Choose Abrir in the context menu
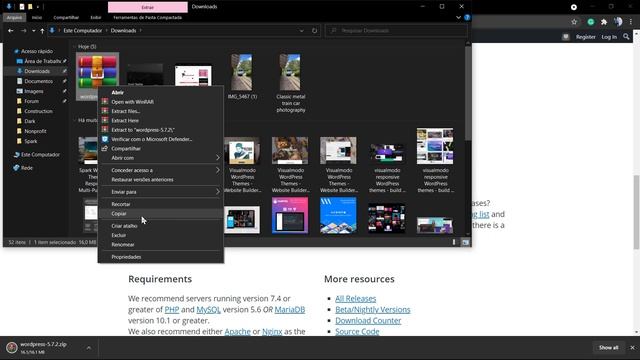 click(x=161, y=92)
